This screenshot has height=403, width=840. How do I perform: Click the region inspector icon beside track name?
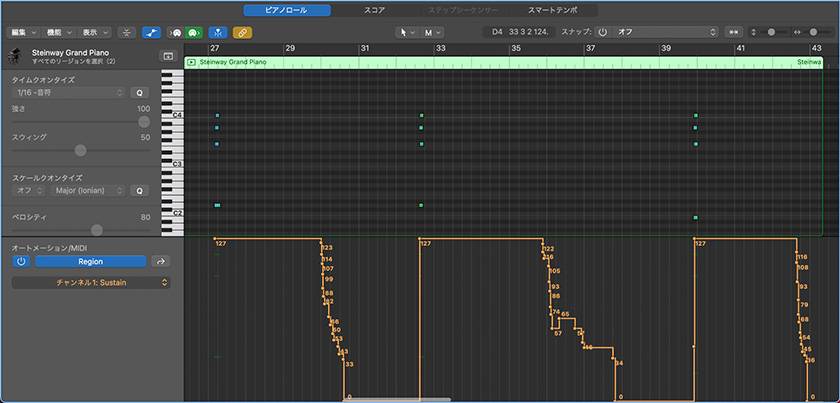167,56
